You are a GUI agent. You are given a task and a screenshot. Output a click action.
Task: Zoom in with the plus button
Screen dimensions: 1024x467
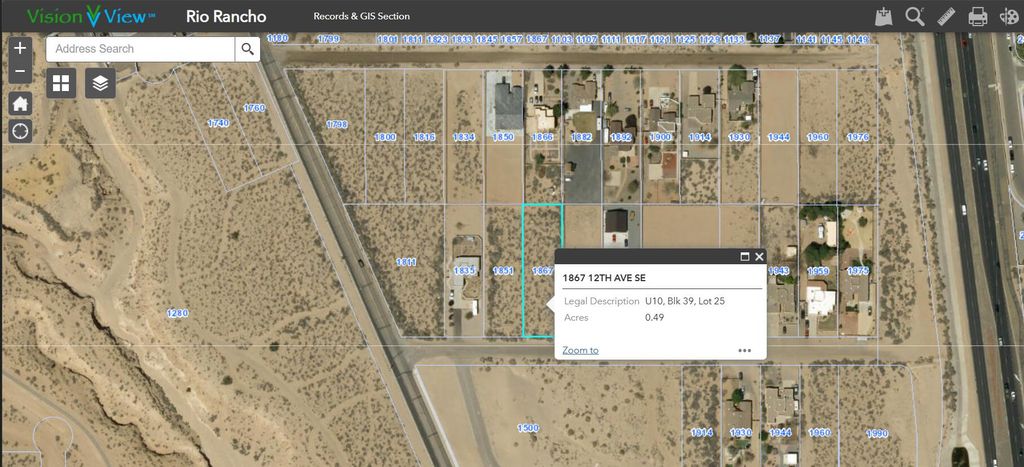tap(20, 48)
